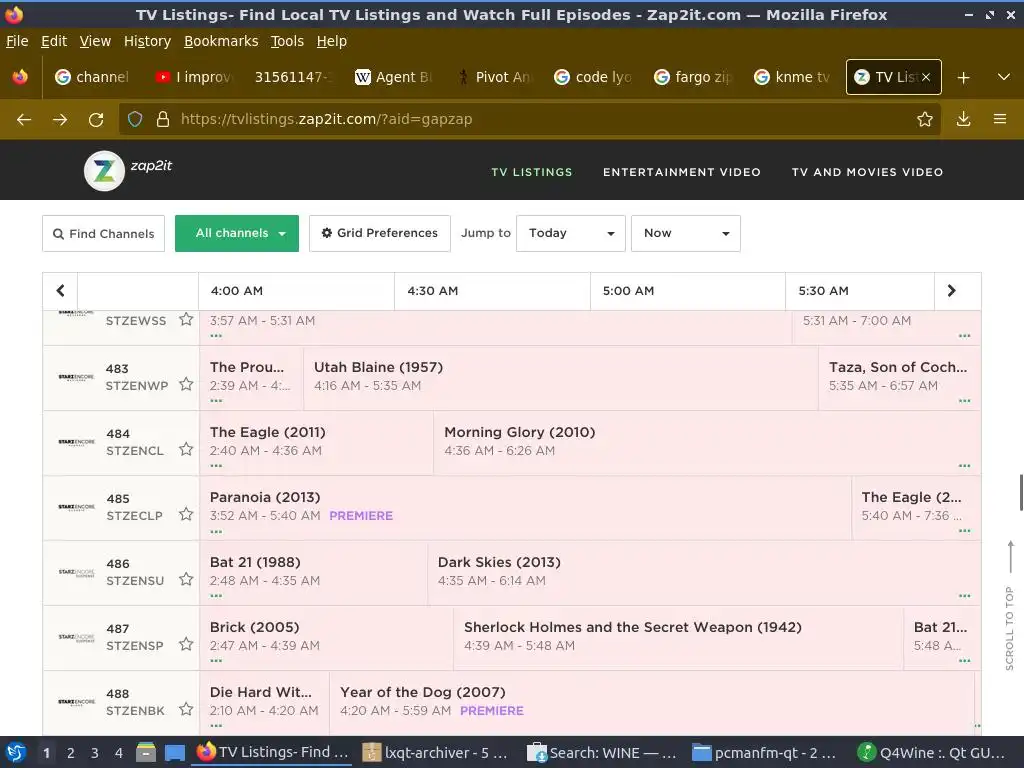Expand the All channels dropdown
The image size is (1024, 768).
(x=237, y=233)
